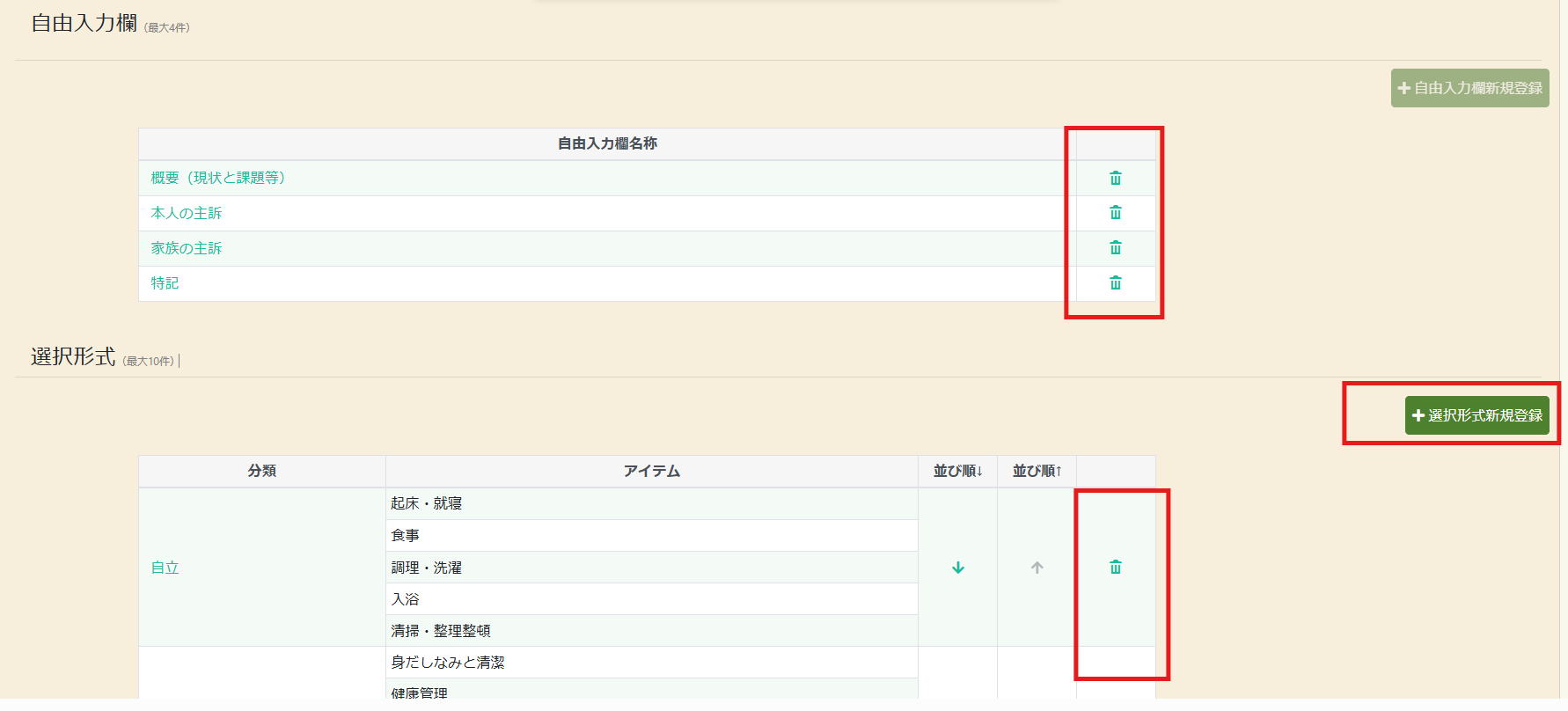The image size is (1568, 711).
Task: Open the 概要（現状と課題等） link
Action: [217, 178]
